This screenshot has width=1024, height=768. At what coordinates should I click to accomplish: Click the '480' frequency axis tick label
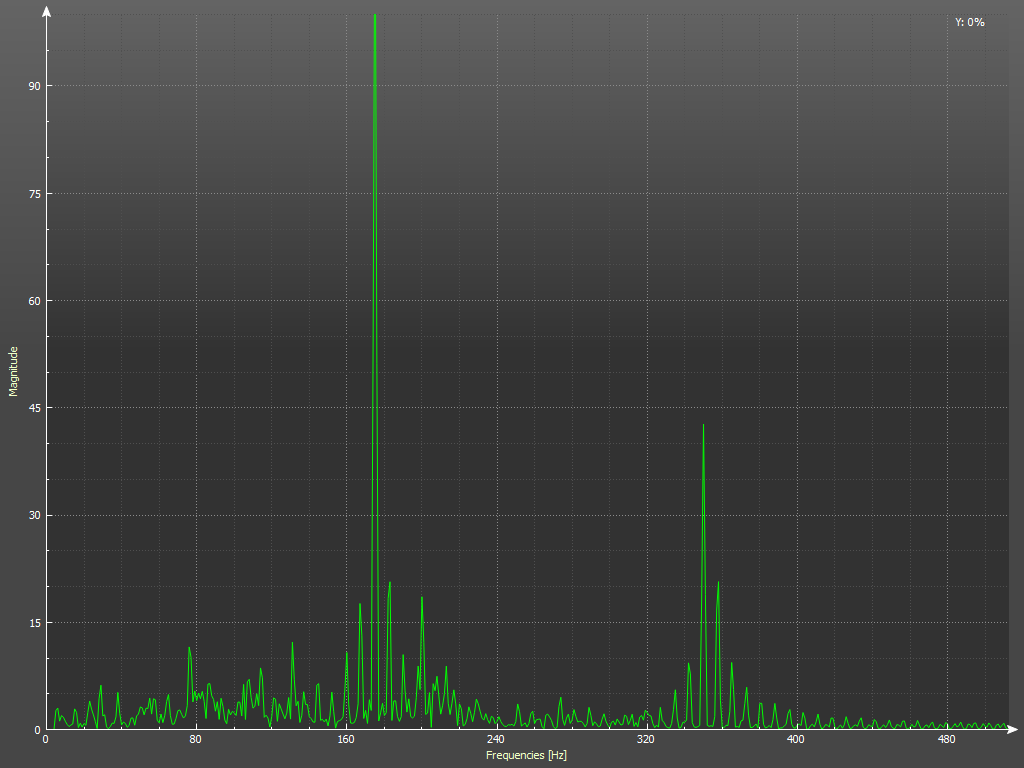tap(946, 740)
